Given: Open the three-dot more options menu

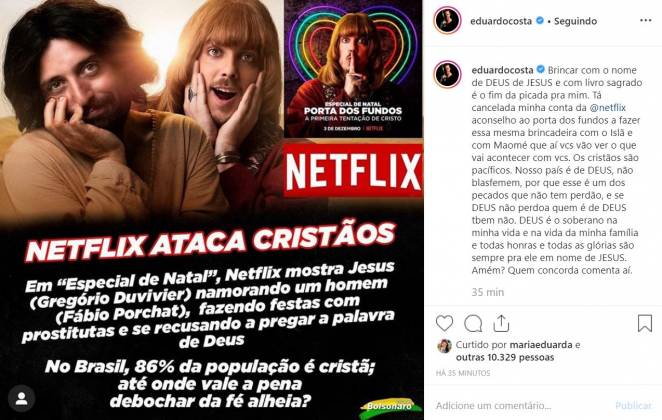Looking at the screenshot, I should click(x=646, y=21).
